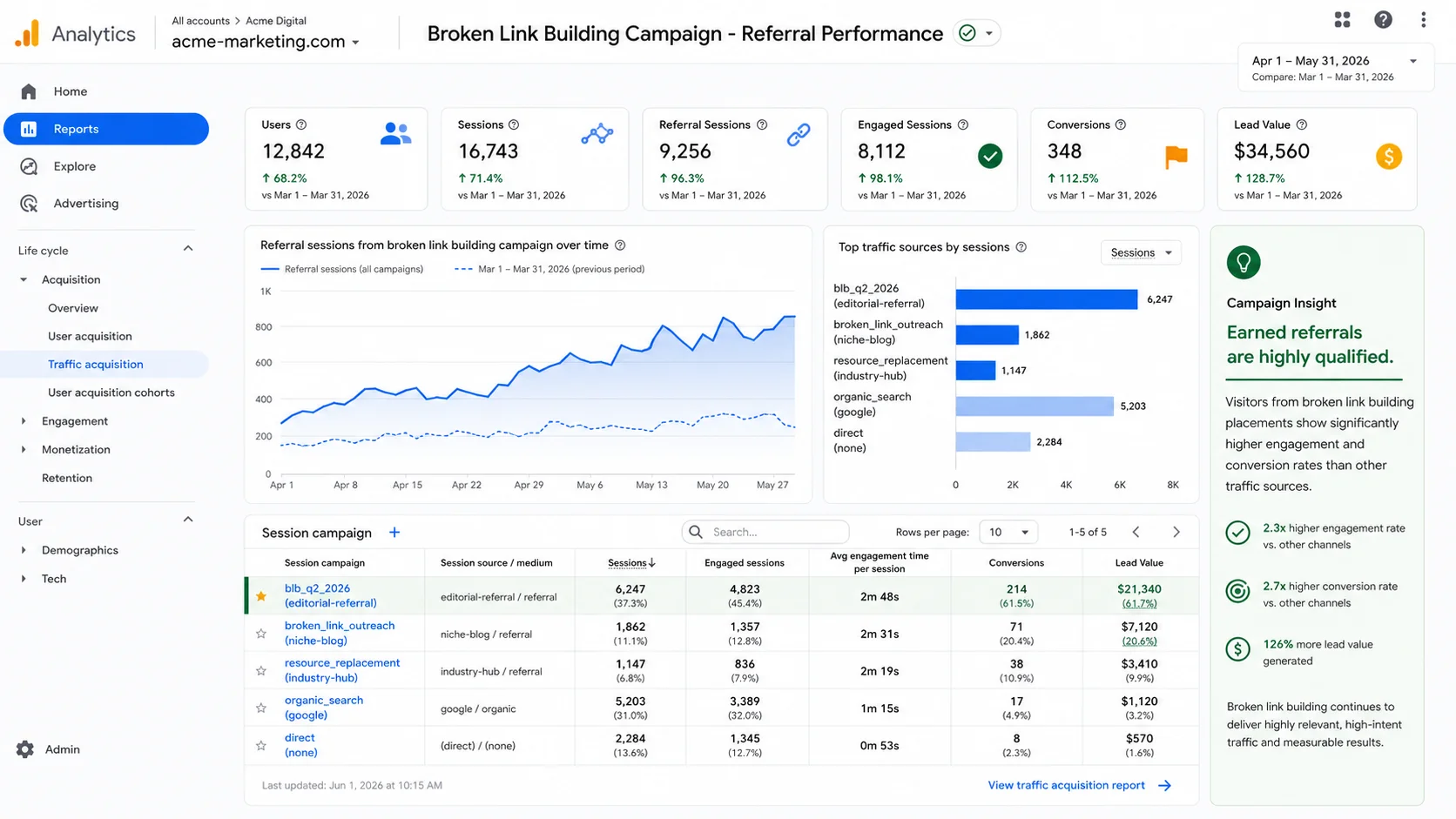
Task: Open the blb_q2_2026 campaign link
Action: tap(330, 595)
